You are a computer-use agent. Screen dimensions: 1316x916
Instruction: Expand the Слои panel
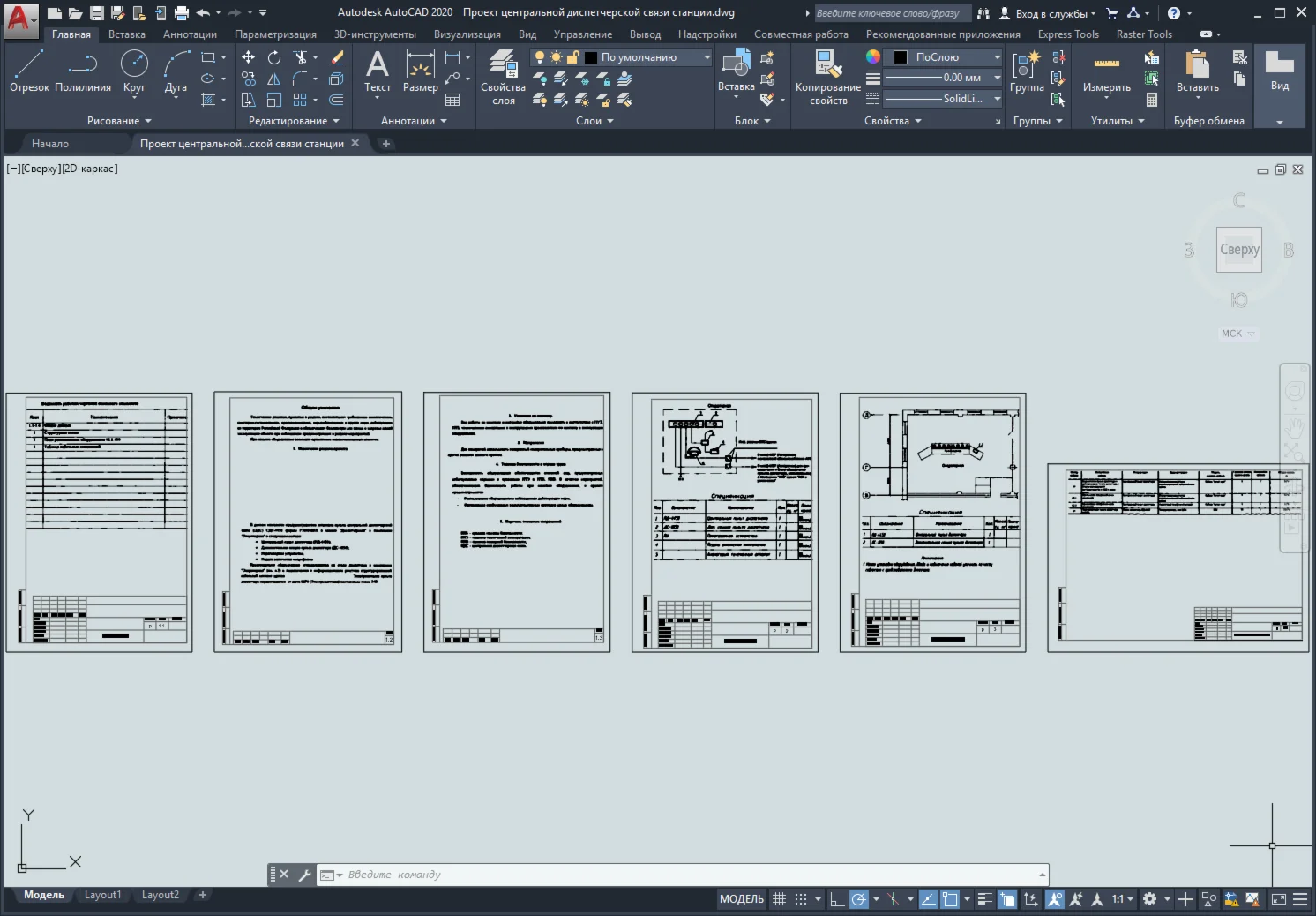pyautogui.click(x=594, y=121)
